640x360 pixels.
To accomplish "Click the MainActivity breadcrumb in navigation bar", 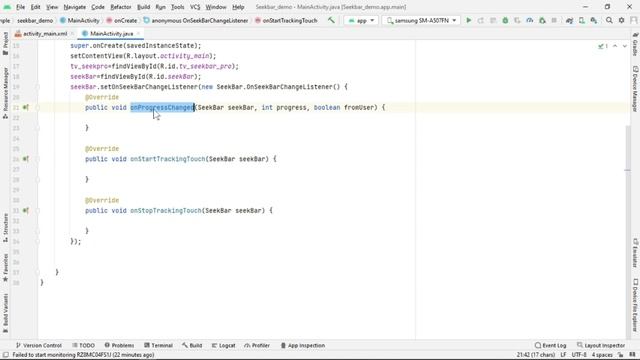I will tap(80, 20).
